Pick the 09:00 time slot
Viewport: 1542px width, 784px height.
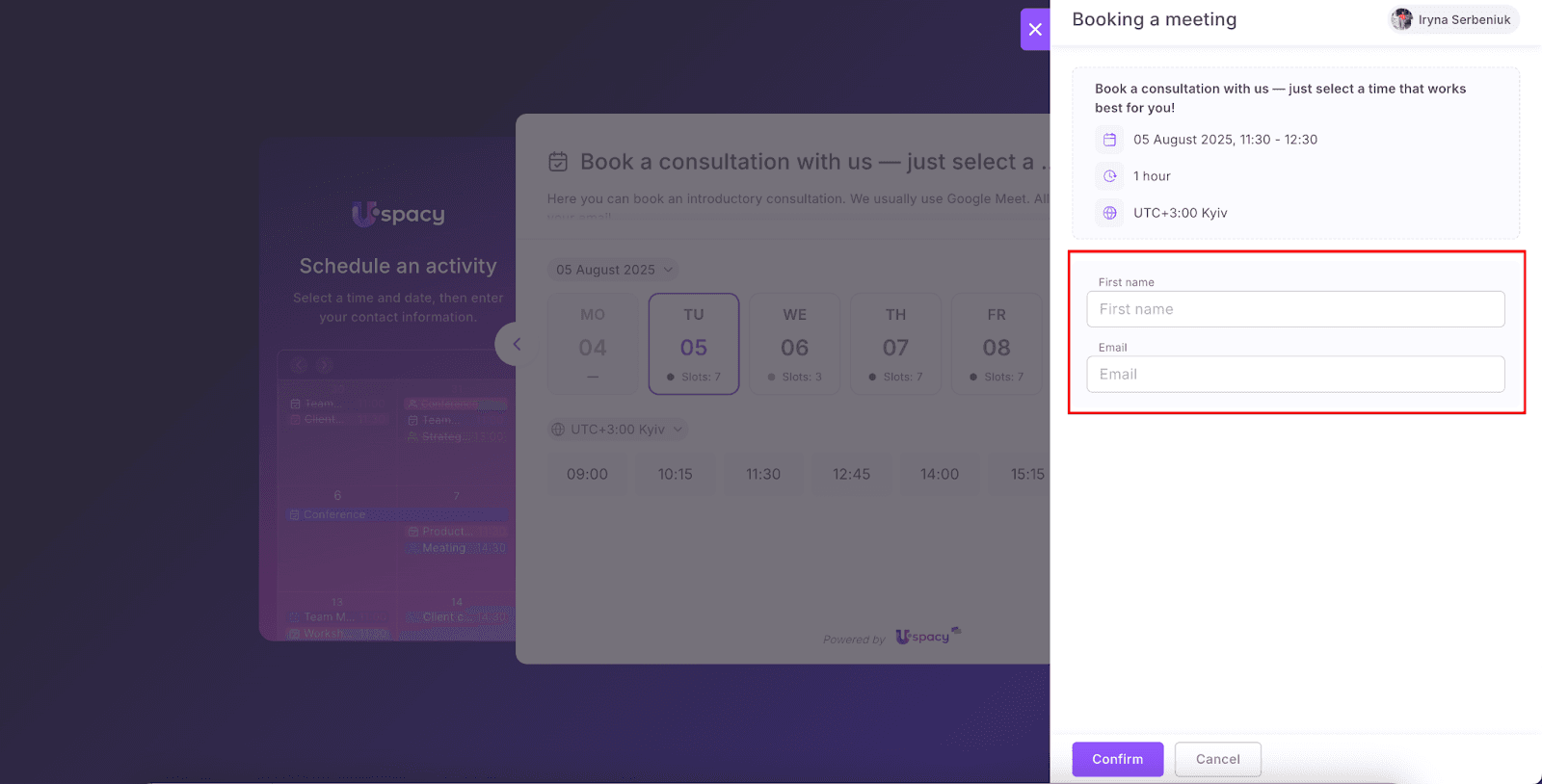(587, 474)
